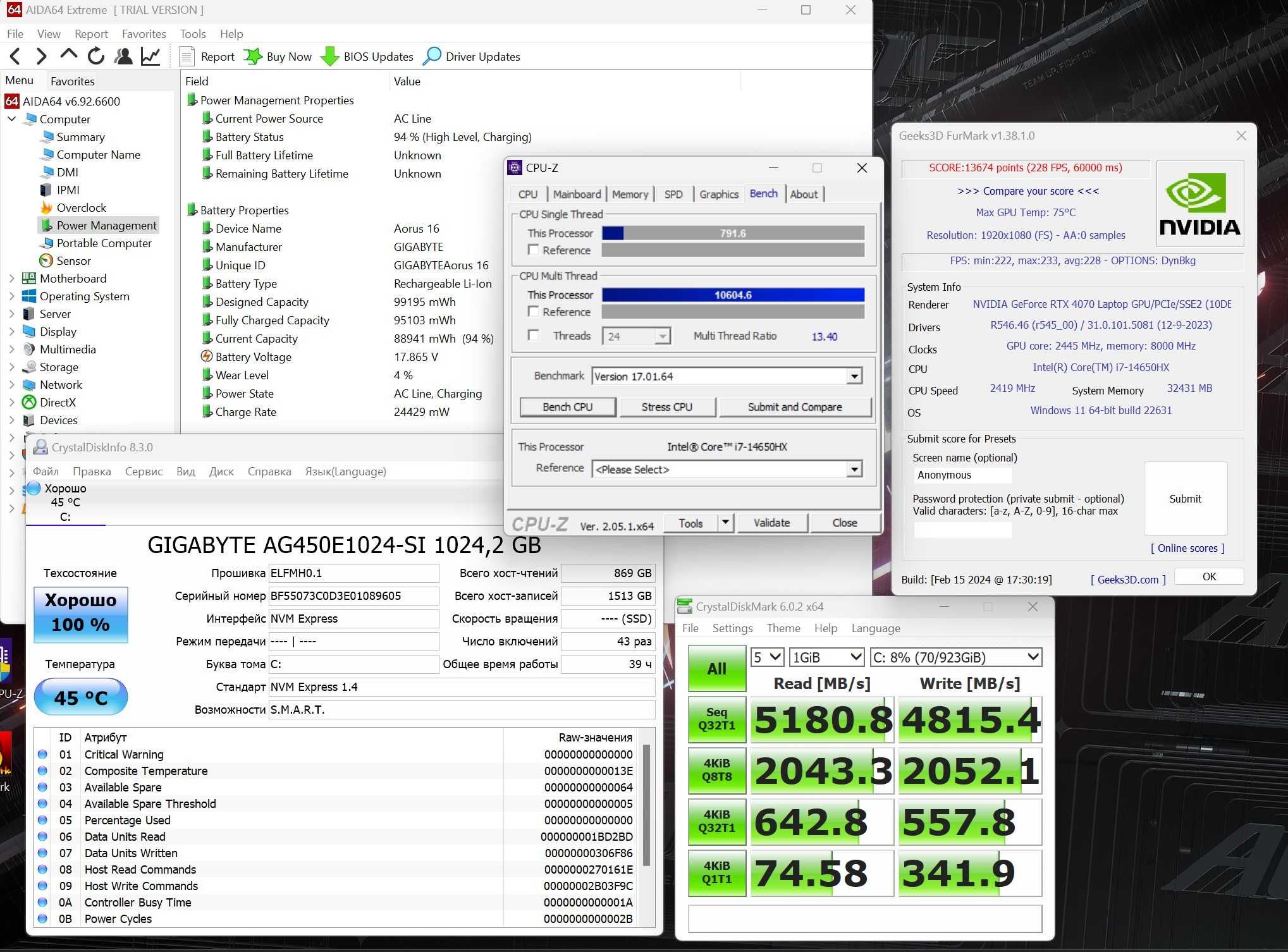Screen dimensions: 1288x952
Task: Click the 45 °C temperature badge
Action: click(80, 697)
